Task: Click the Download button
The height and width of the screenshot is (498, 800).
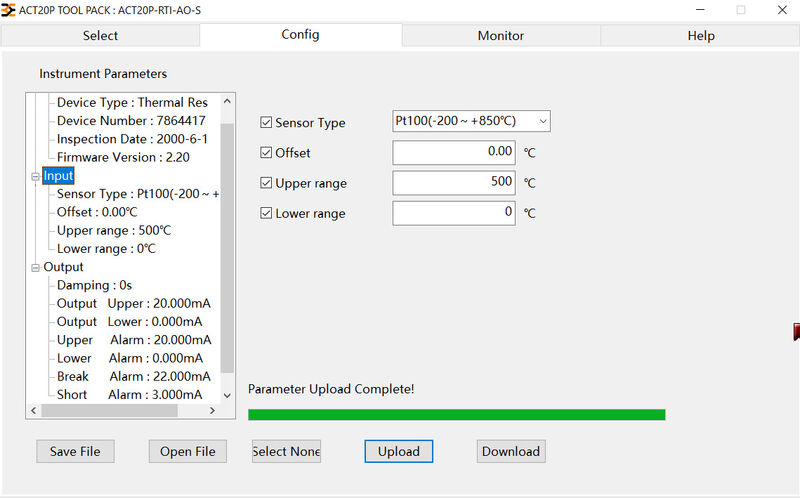Action: [511, 451]
